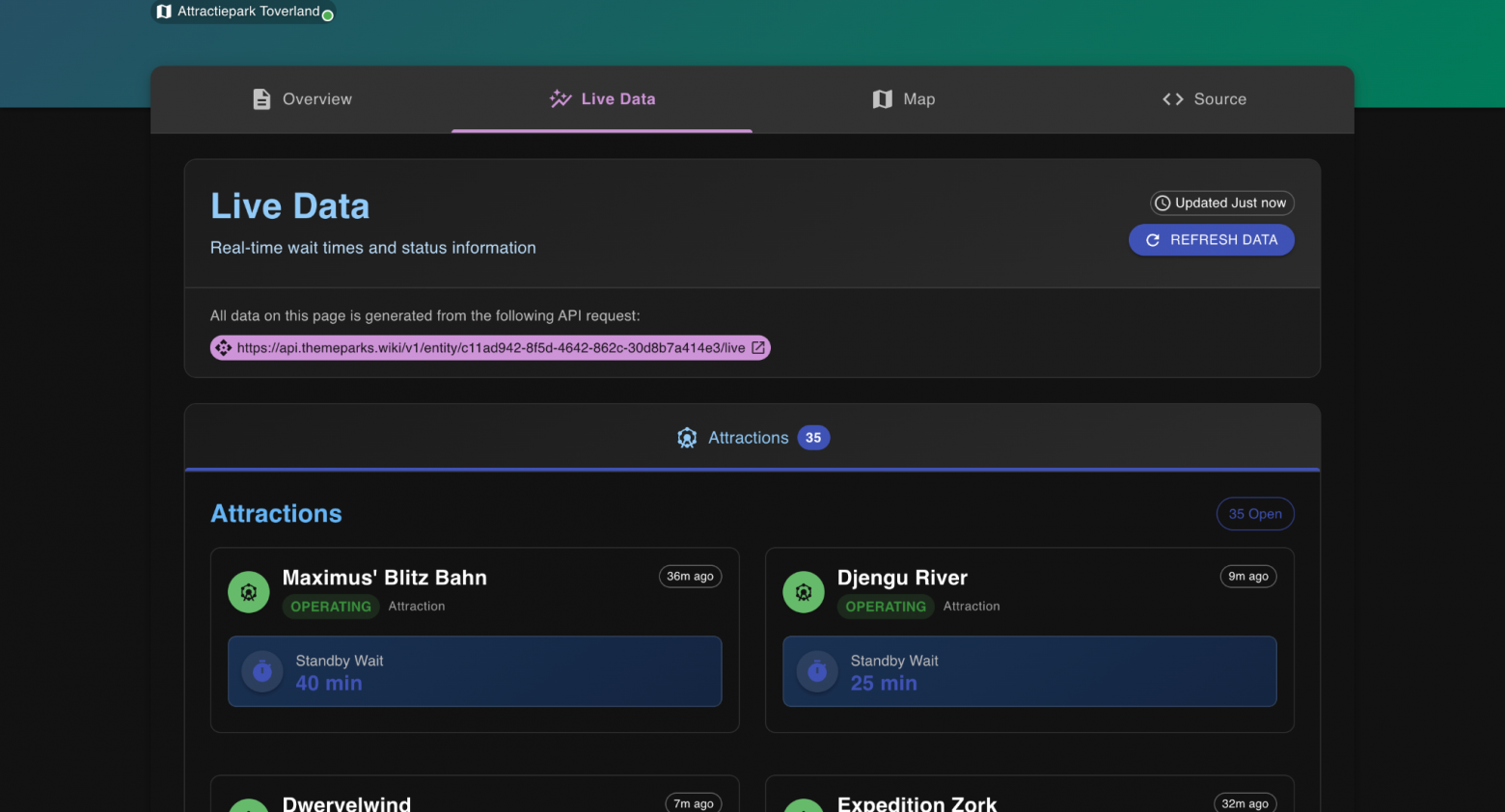The width and height of the screenshot is (1505, 812).
Task: Click the Overview document icon
Action: [x=261, y=99]
